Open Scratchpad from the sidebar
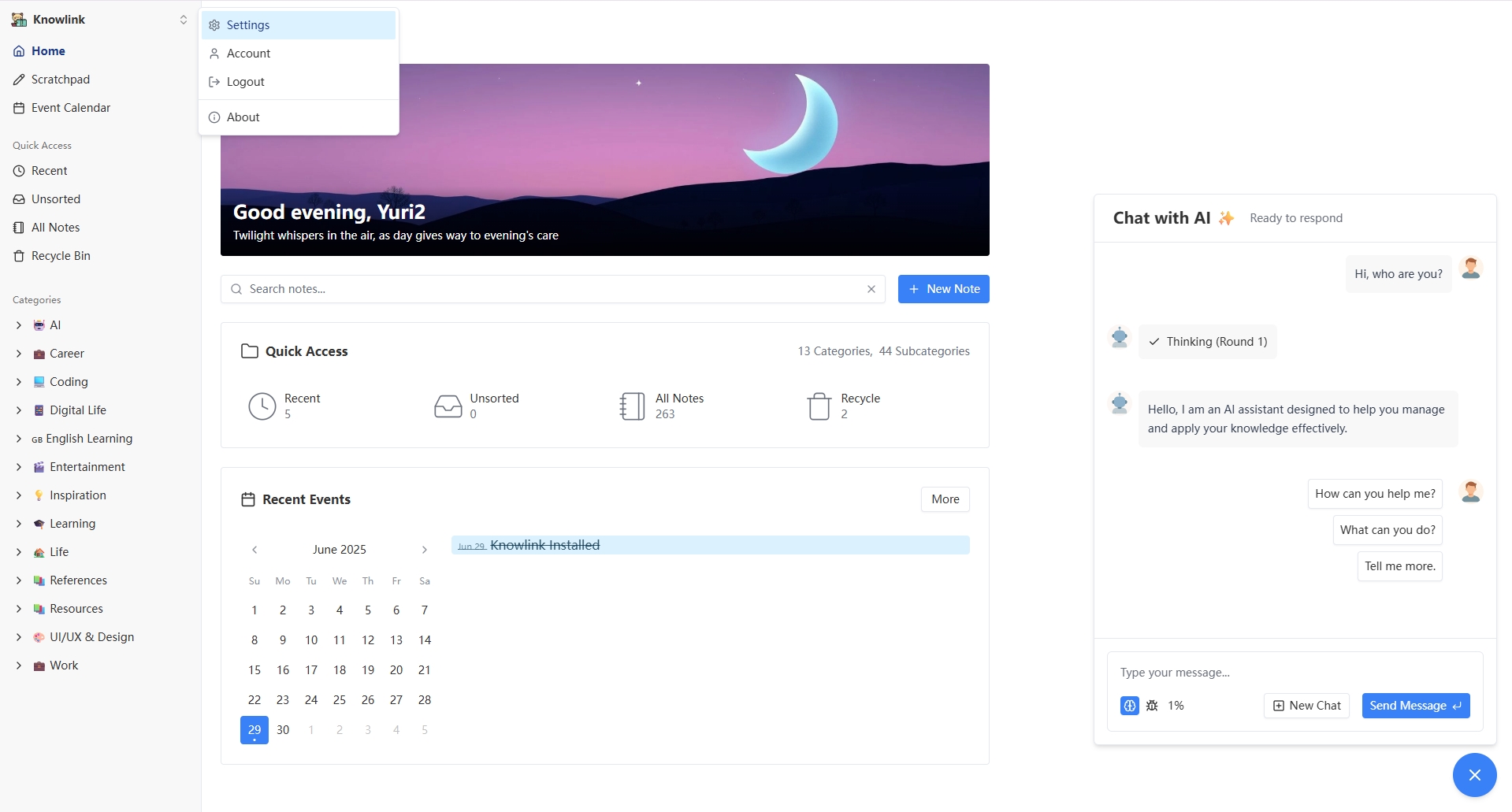Image resolution: width=1512 pixels, height=812 pixels. 101,80
